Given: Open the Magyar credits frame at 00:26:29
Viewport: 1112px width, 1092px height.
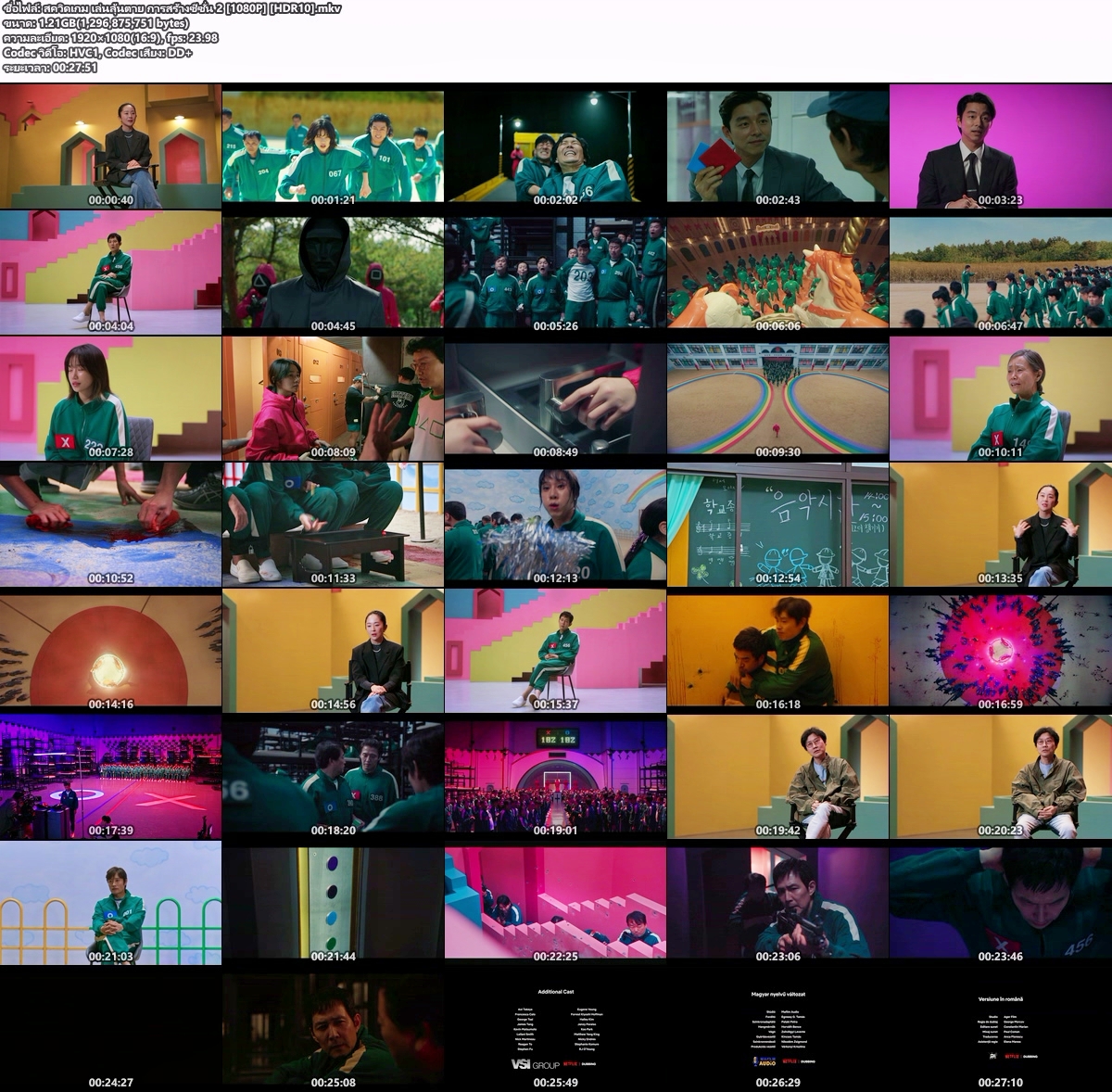Looking at the screenshot, I should (777, 1029).
